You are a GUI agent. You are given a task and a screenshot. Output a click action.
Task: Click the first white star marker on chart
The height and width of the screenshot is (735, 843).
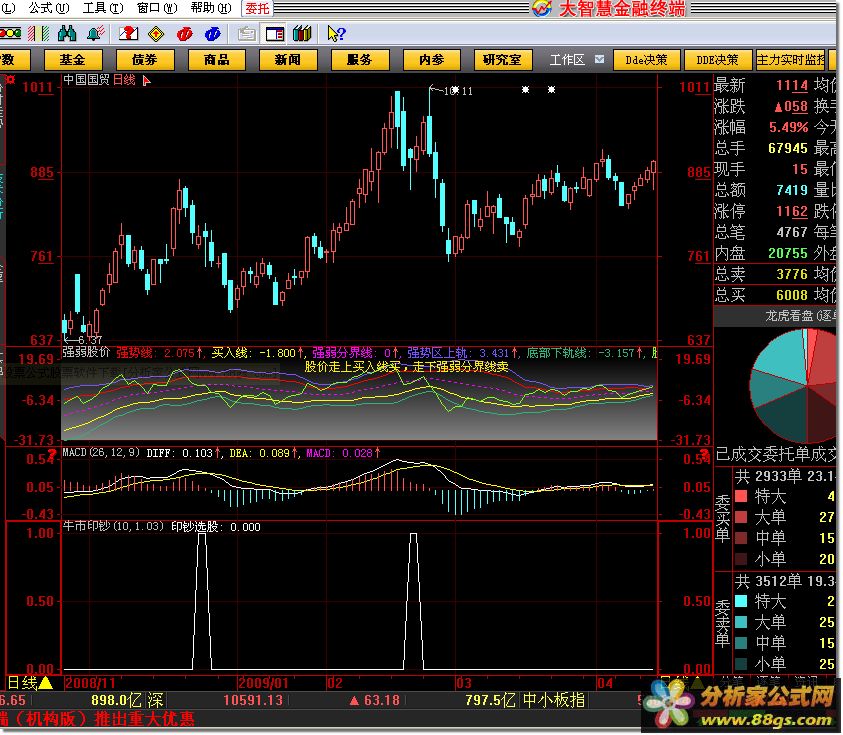455,90
